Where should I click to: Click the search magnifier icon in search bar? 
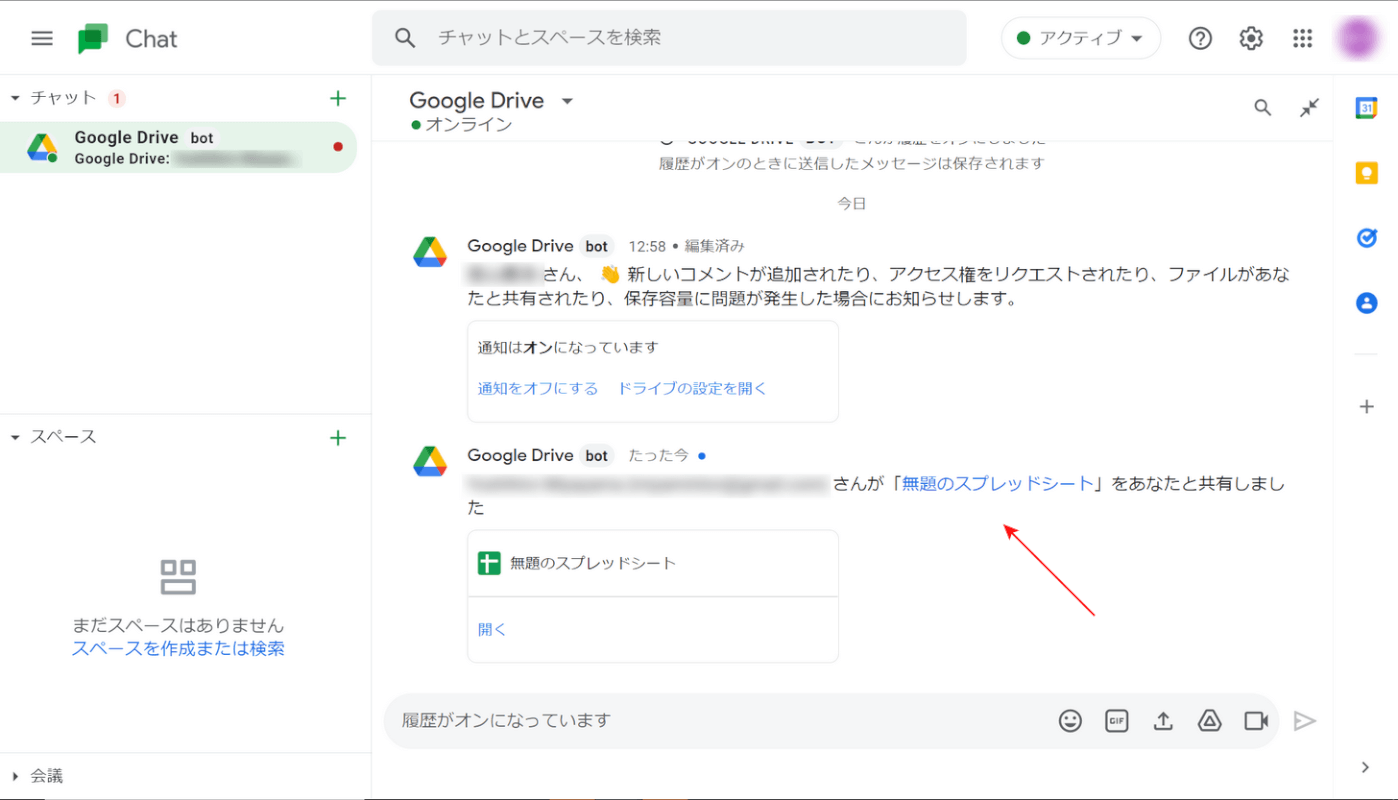click(405, 38)
